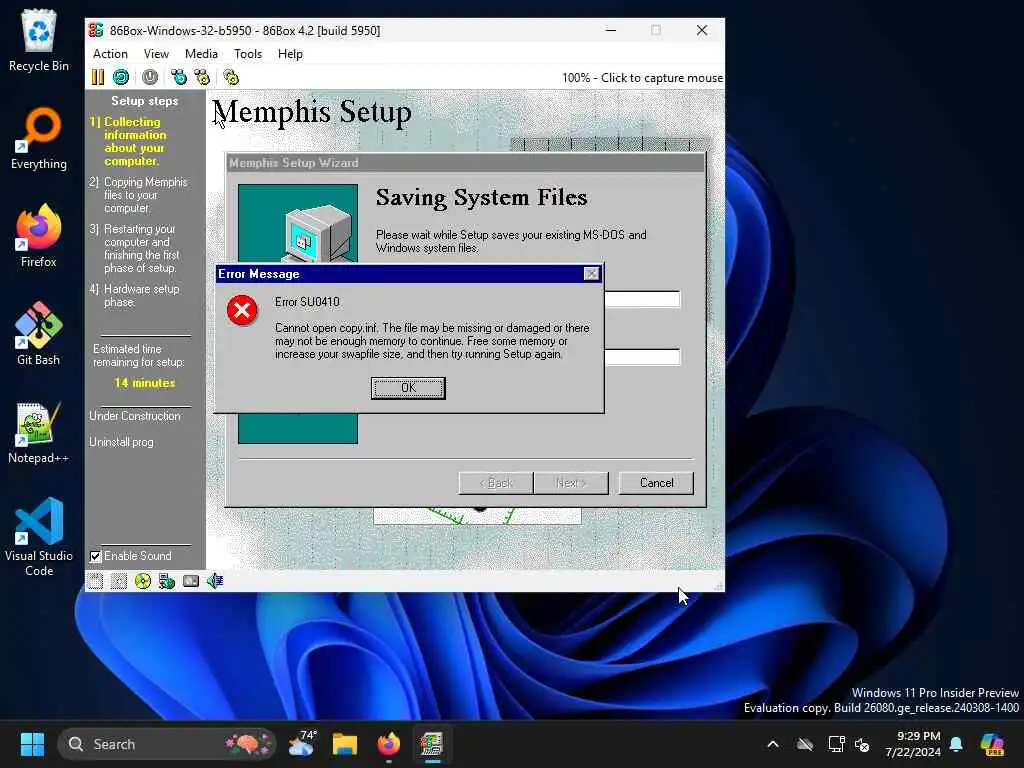Viewport: 1024px width, 768px height.
Task: Open 86Box settings gear icon
Action: [x=231, y=77]
